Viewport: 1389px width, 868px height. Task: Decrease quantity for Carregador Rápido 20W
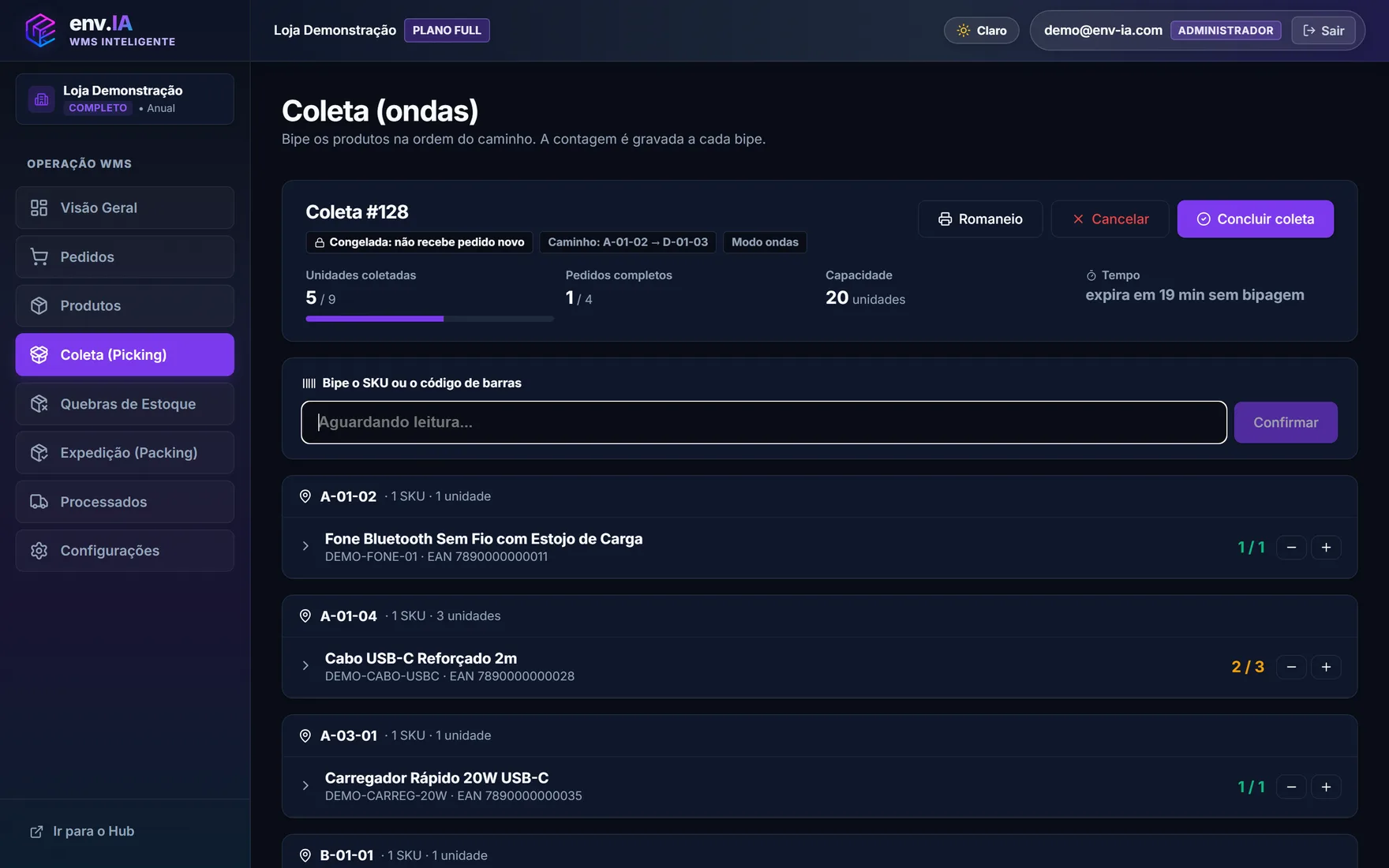pos(1291,788)
